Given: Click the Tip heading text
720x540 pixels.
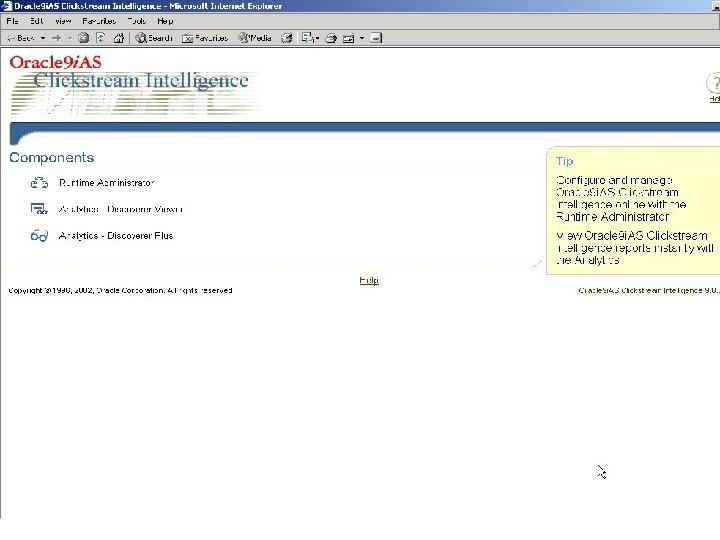Looking at the screenshot, I should point(564,161).
